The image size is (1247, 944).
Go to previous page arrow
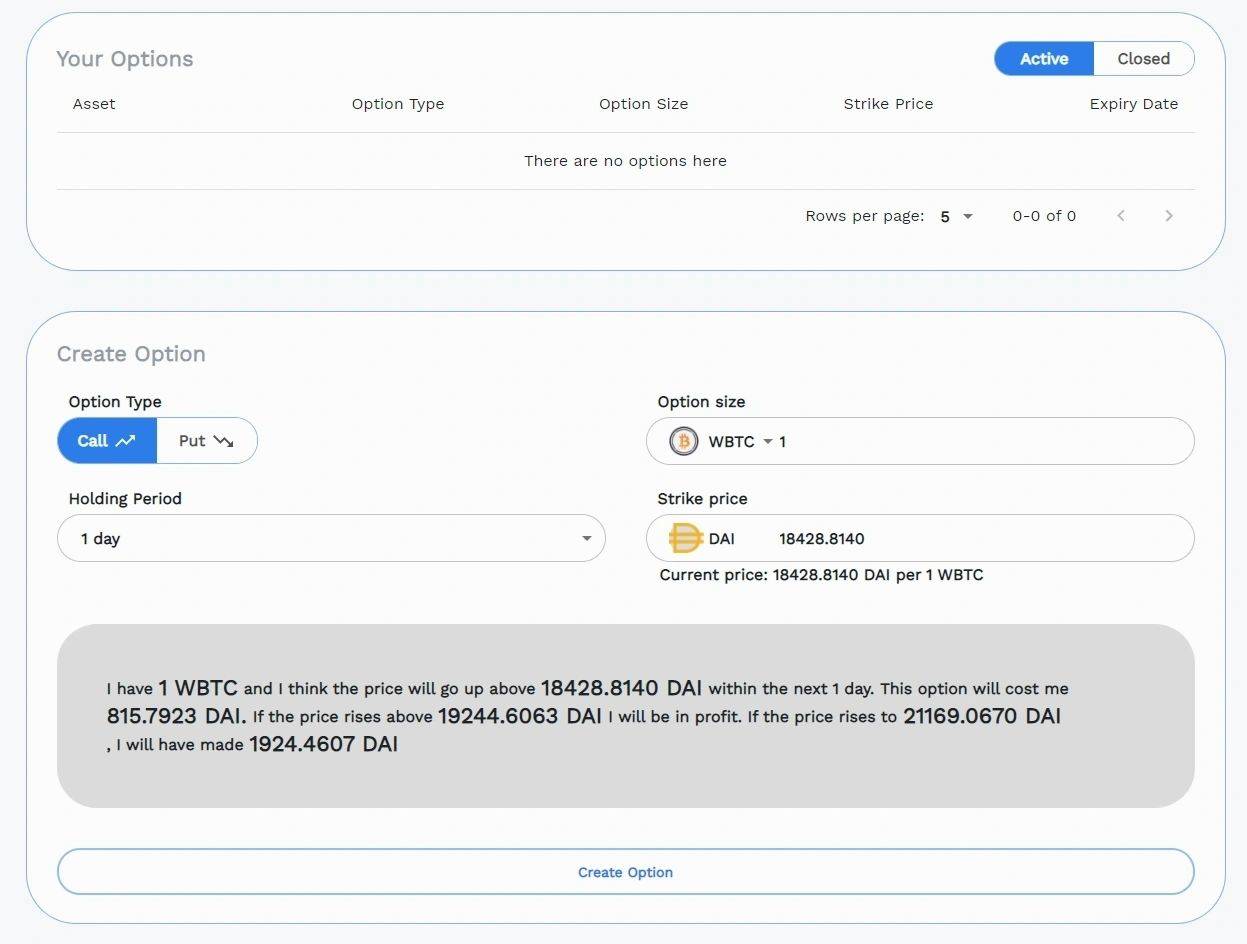[x=1121, y=216]
